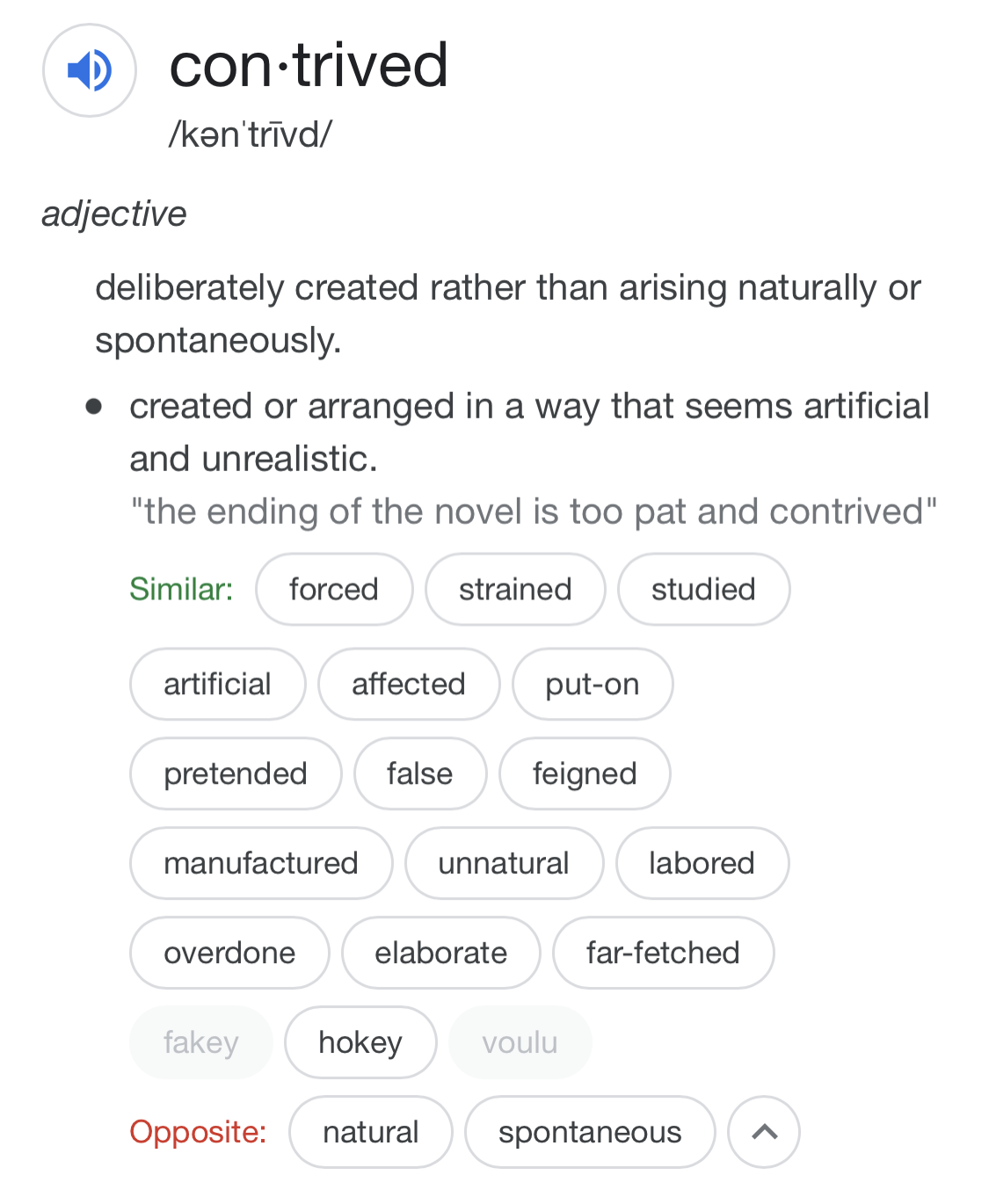The width and height of the screenshot is (989, 1204).
Task: Open the "overdone" synonym
Action: click(x=229, y=953)
